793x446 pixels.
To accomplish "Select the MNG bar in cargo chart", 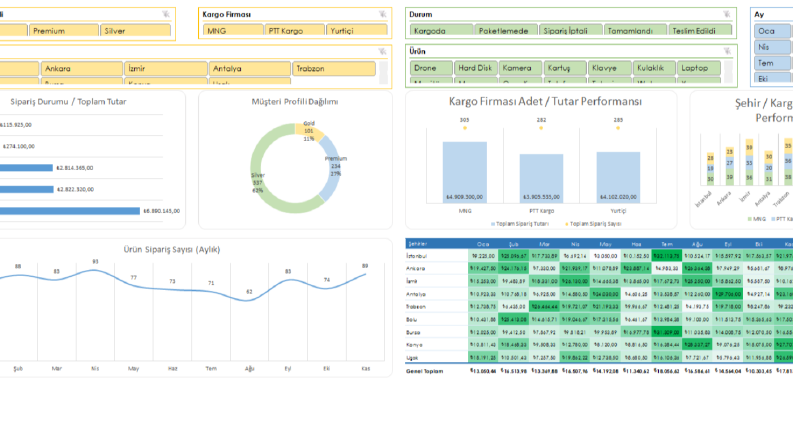I will (465, 172).
